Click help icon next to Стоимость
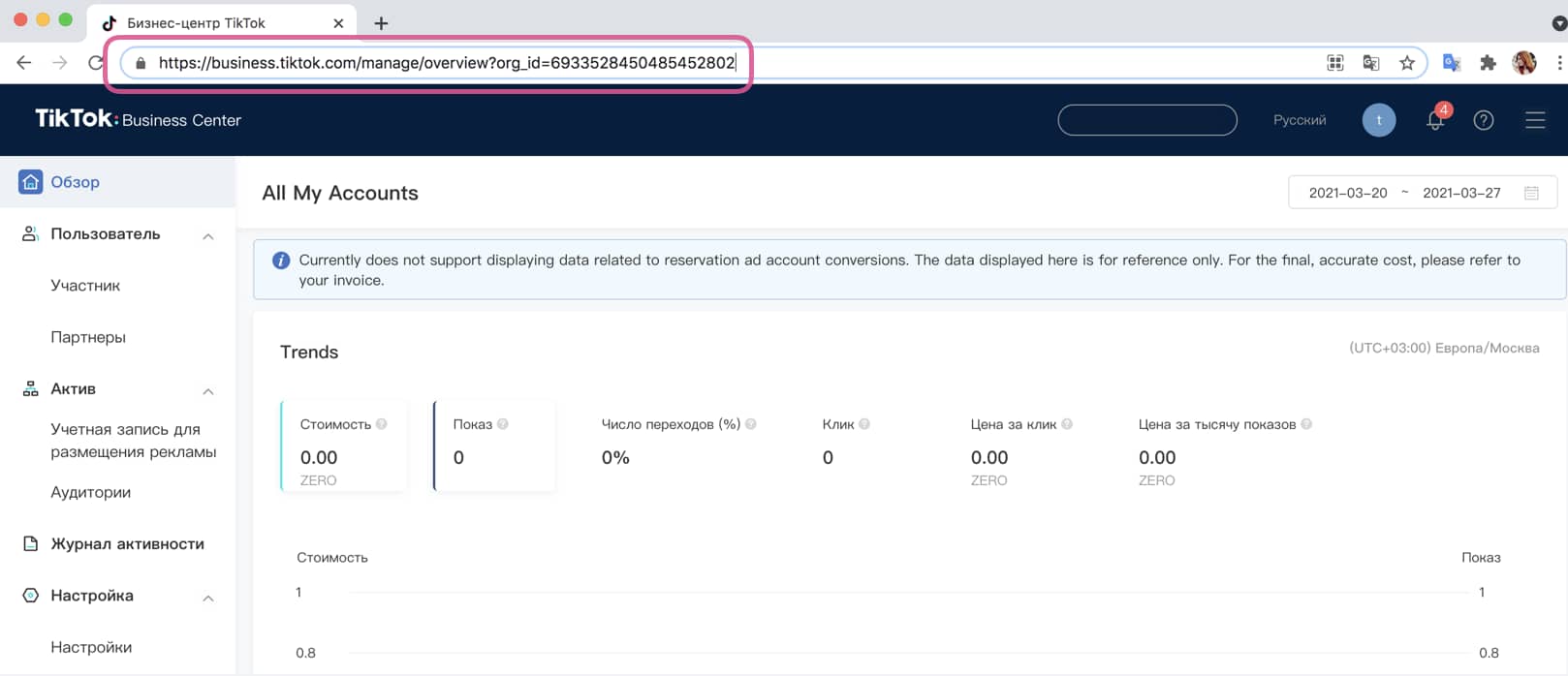1568x676 pixels. click(x=382, y=424)
